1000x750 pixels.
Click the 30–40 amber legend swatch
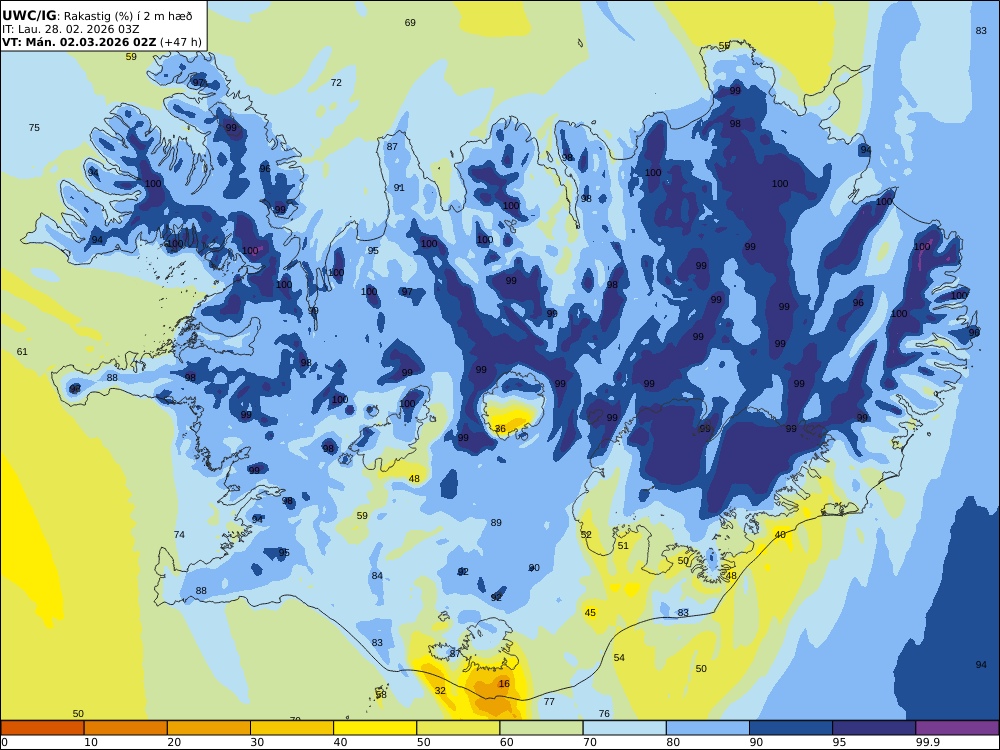[292, 728]
